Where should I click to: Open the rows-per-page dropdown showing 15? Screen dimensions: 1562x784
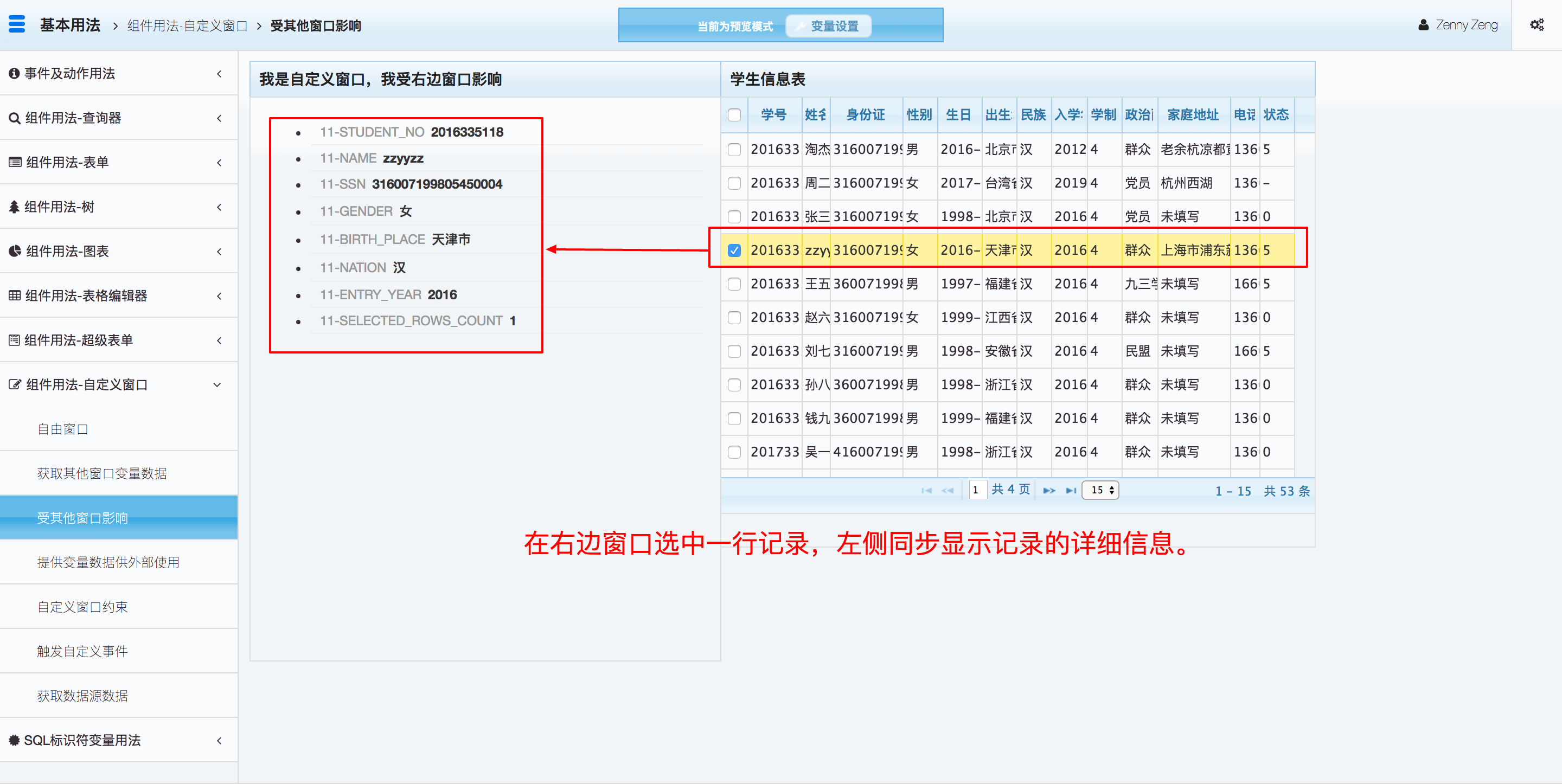click(1100, 490)
